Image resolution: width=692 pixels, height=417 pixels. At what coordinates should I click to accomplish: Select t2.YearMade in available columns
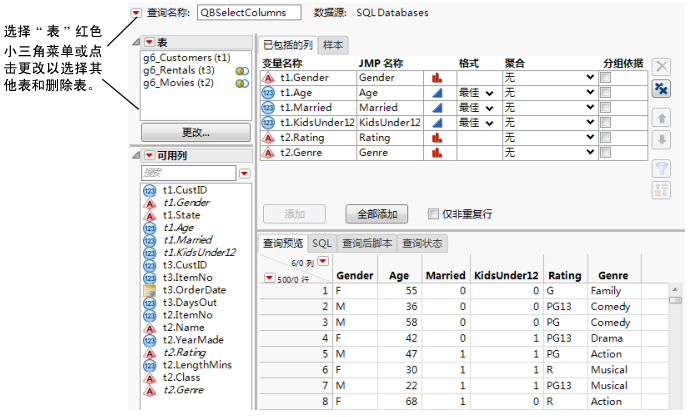(193, 340)
